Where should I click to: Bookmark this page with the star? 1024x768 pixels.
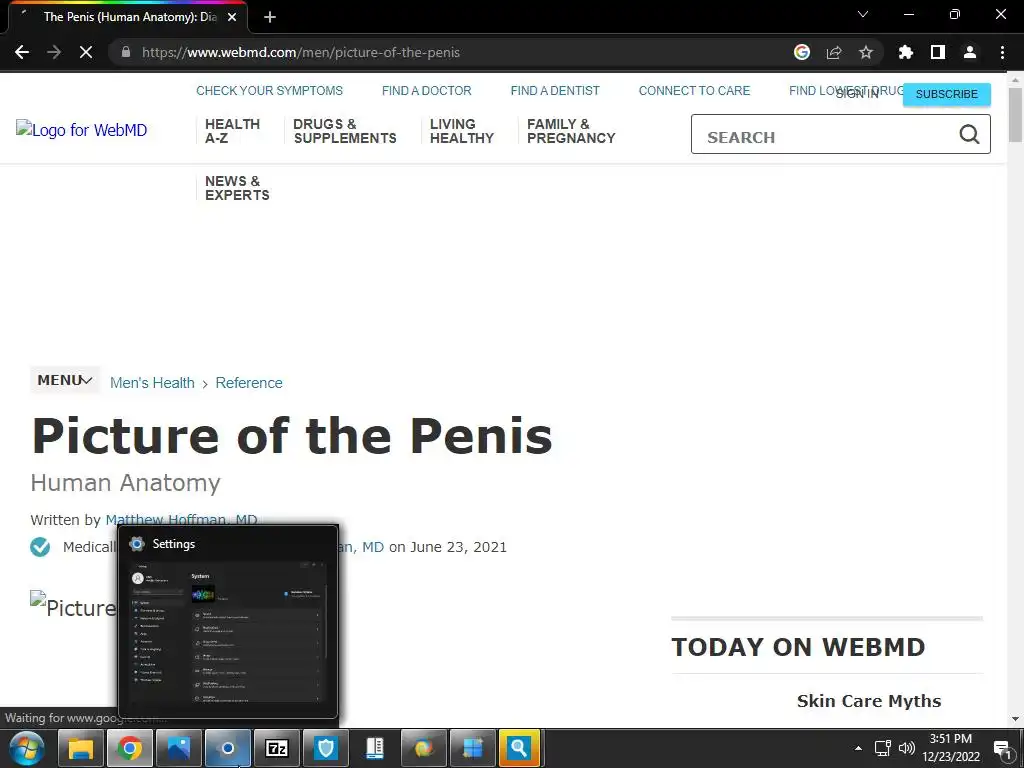[866, 52]
